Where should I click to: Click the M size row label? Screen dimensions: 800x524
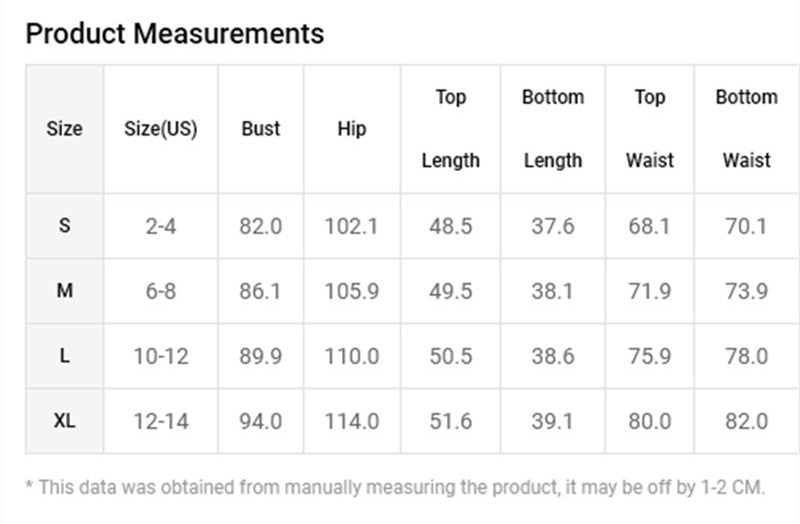click(64, 291)
